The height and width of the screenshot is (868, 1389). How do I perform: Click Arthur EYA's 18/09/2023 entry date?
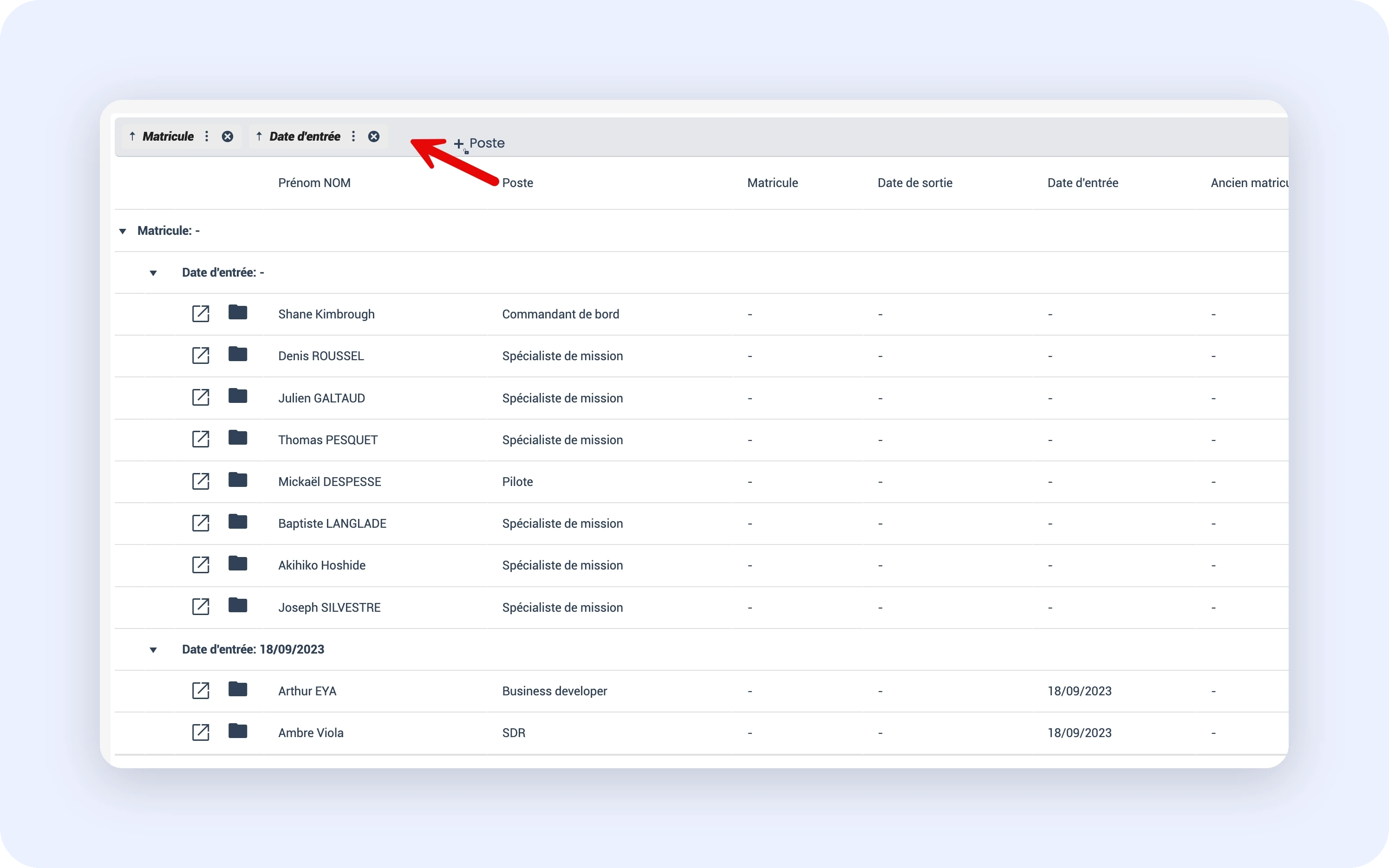point(1079,691)
